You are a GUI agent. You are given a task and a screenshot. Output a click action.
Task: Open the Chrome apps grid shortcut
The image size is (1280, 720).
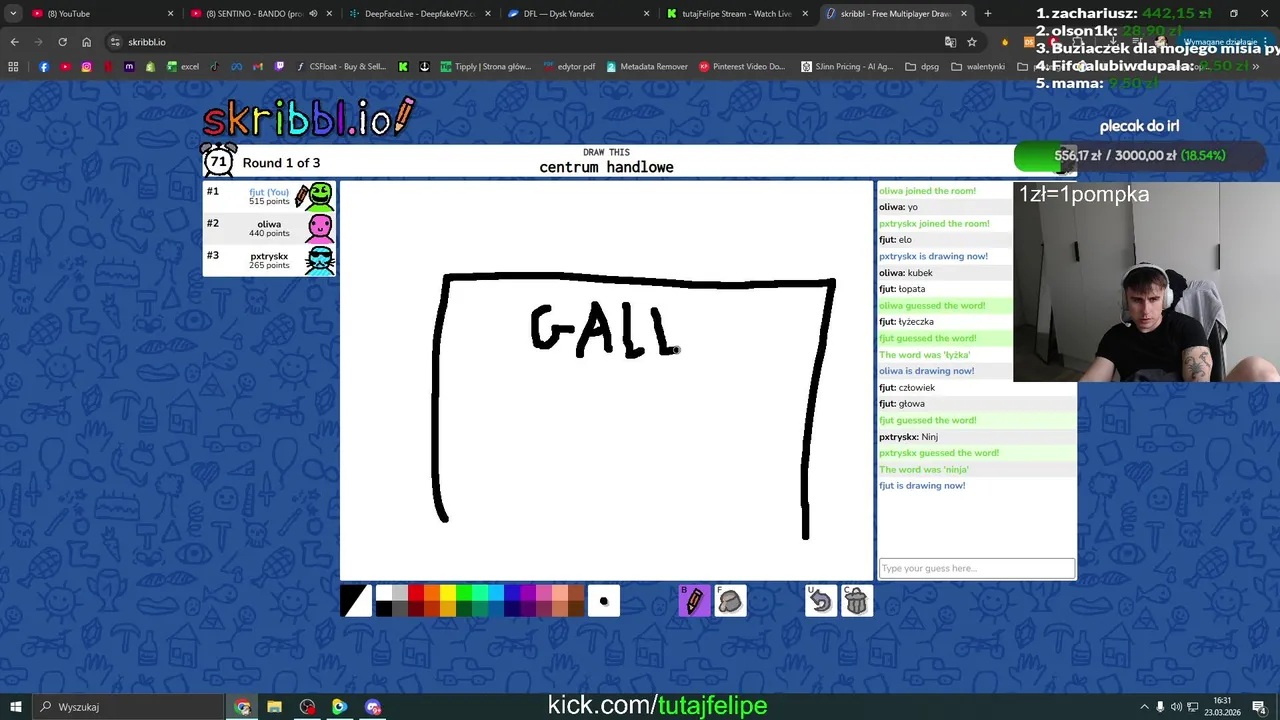click(x=13, y=67)
